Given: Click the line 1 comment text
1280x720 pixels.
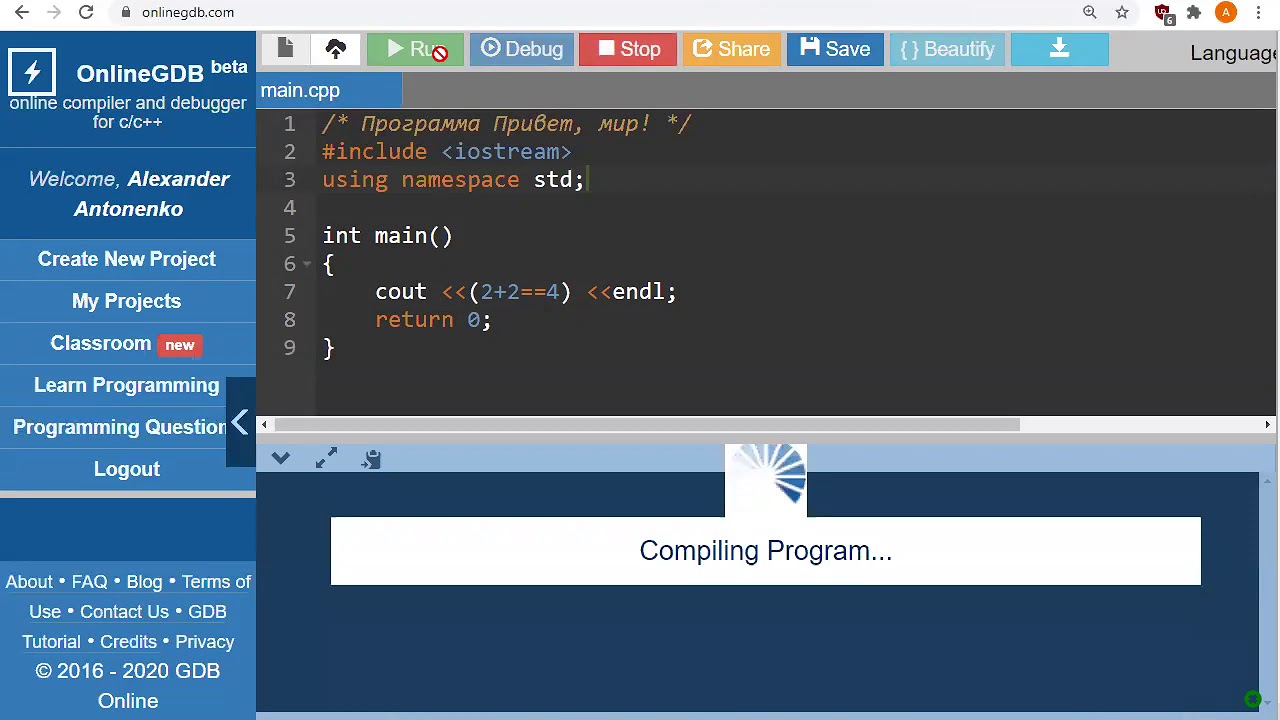Looking at the screenshot, I should pyautogui.click(x=506, y=124).
